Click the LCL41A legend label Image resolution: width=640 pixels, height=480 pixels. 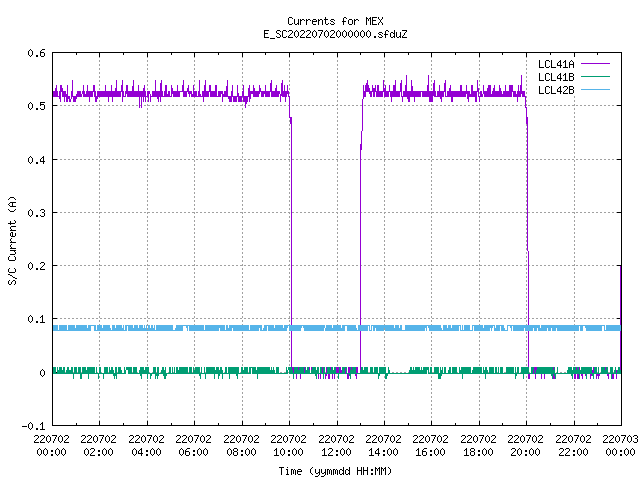556,64
